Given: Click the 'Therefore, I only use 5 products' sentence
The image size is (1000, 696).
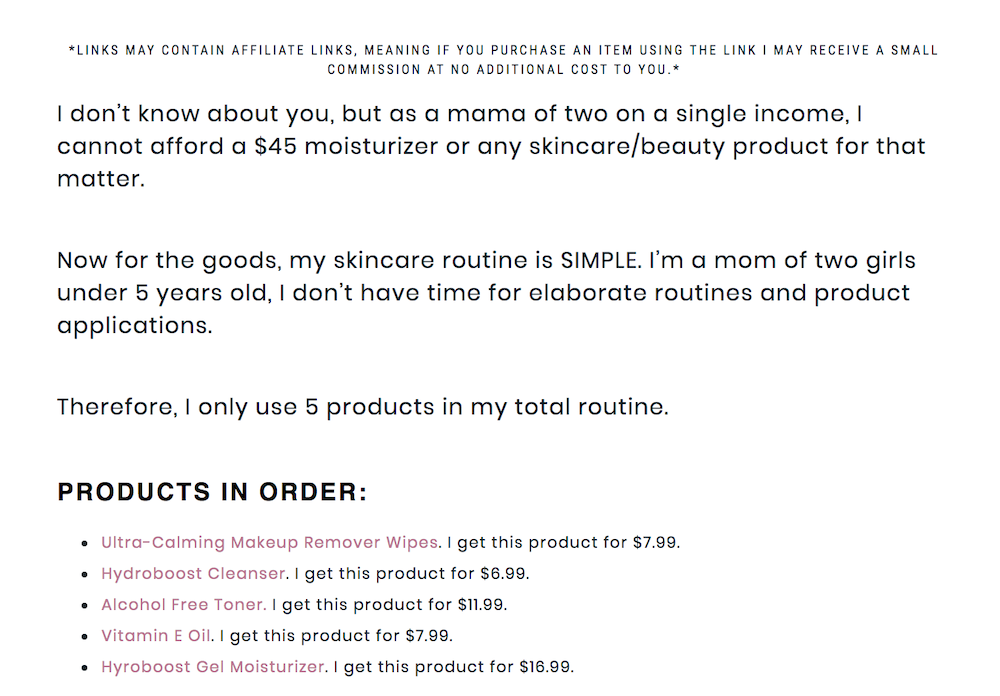Looking at the screenshot, I should [363, 407].
